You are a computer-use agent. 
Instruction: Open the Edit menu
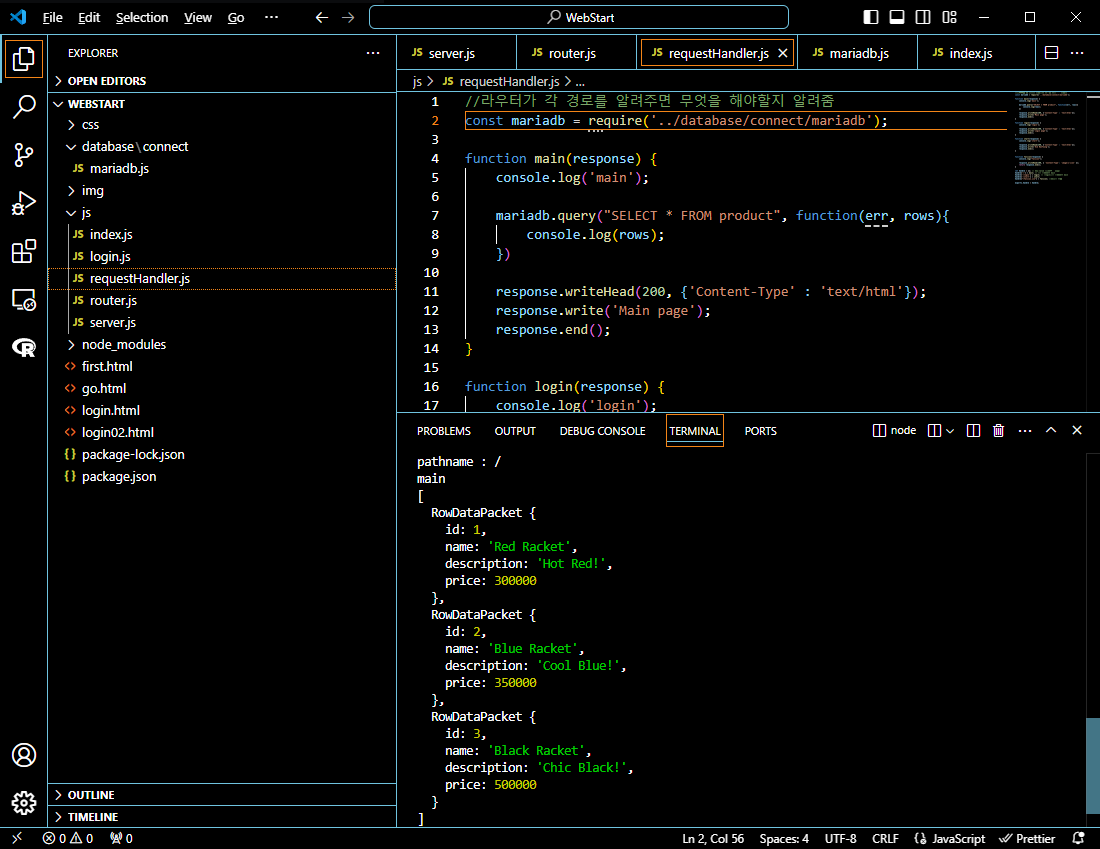89,18
